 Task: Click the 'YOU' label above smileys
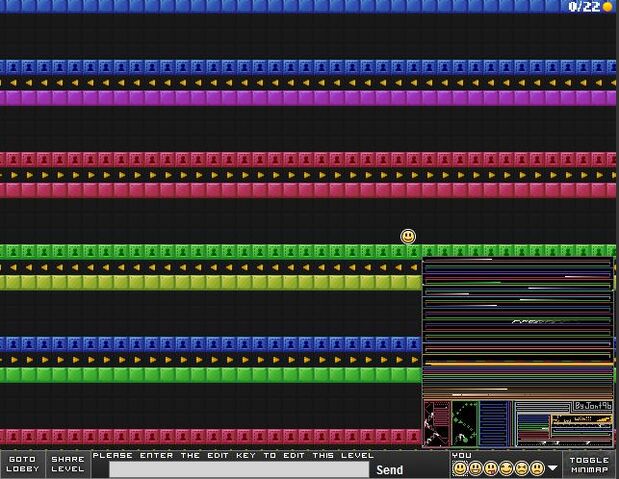coord(461,455)
